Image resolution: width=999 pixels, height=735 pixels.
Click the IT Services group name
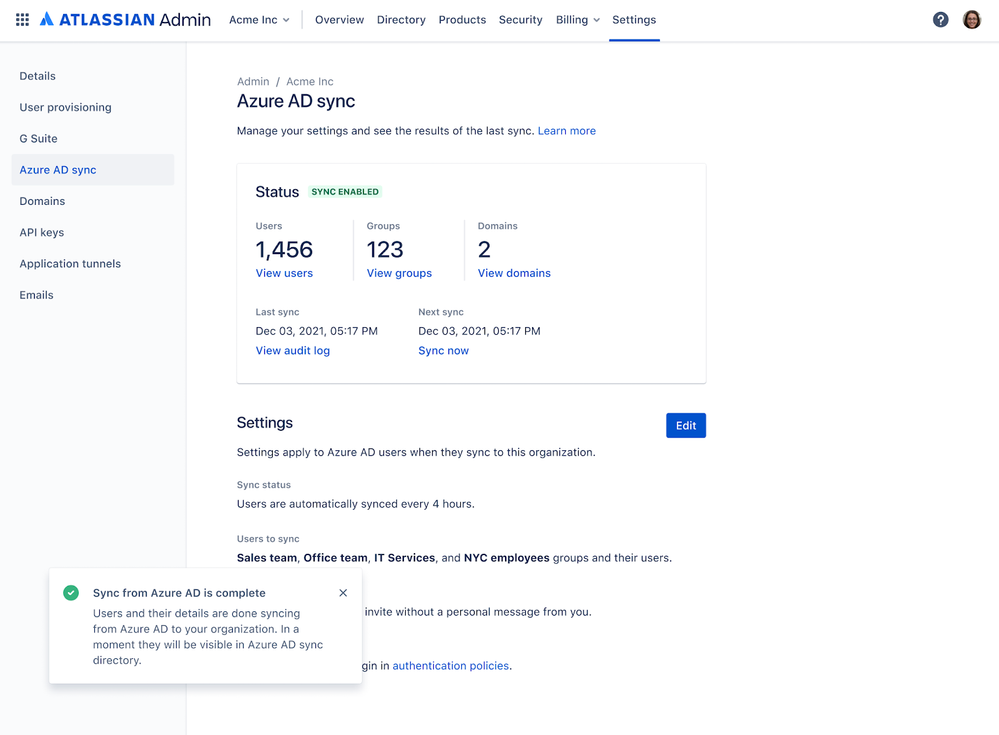[x=405, y=558]
